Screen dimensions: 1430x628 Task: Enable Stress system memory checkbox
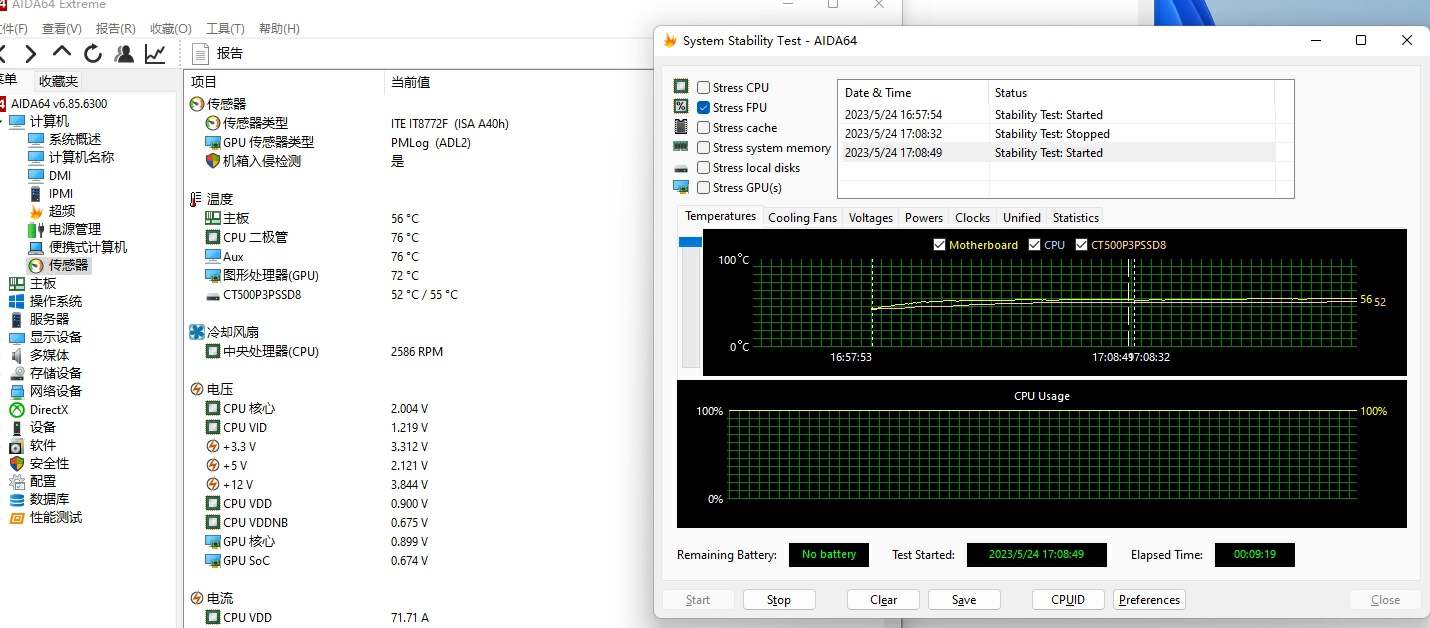tap(704, 148)
